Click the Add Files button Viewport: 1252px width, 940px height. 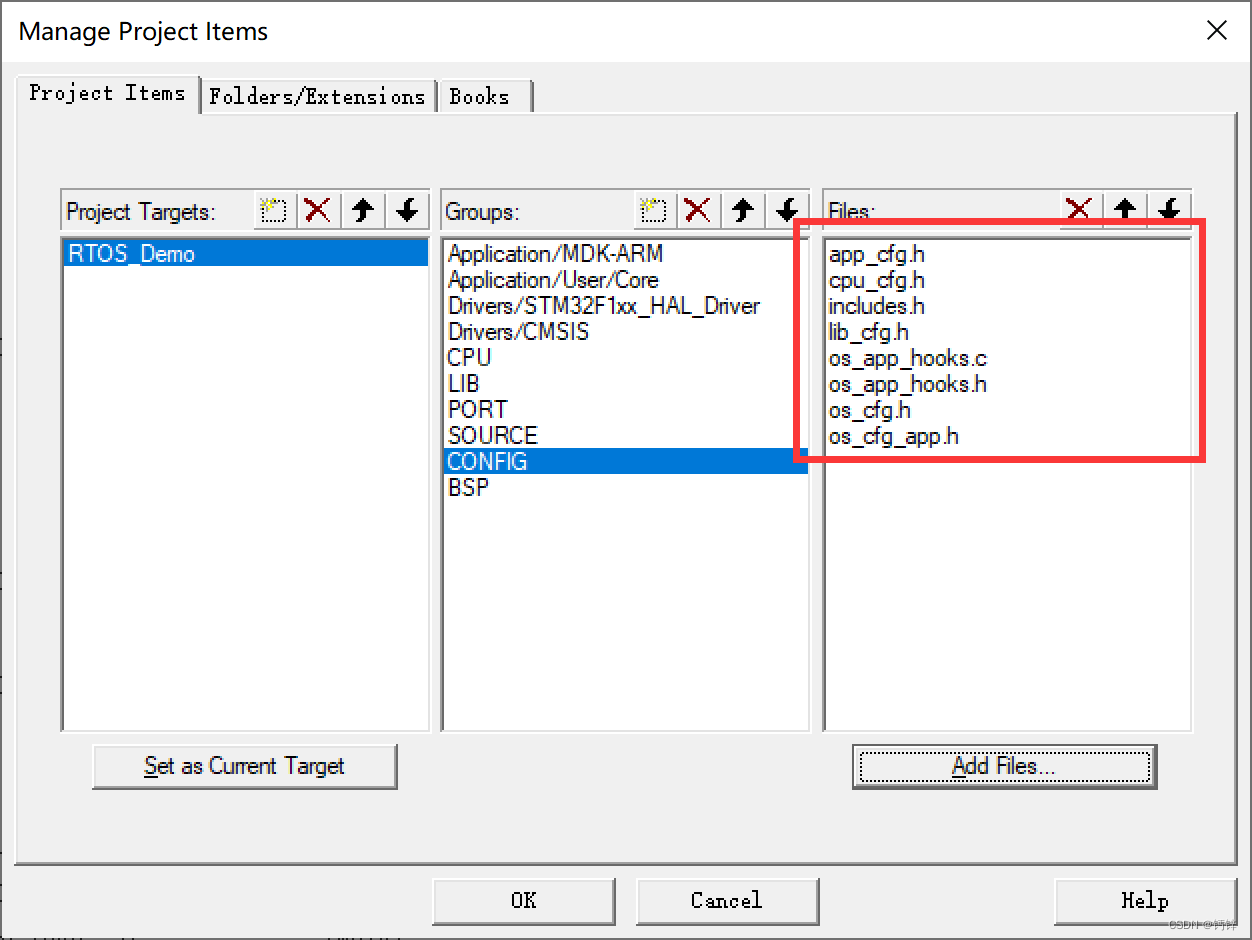1004,766
